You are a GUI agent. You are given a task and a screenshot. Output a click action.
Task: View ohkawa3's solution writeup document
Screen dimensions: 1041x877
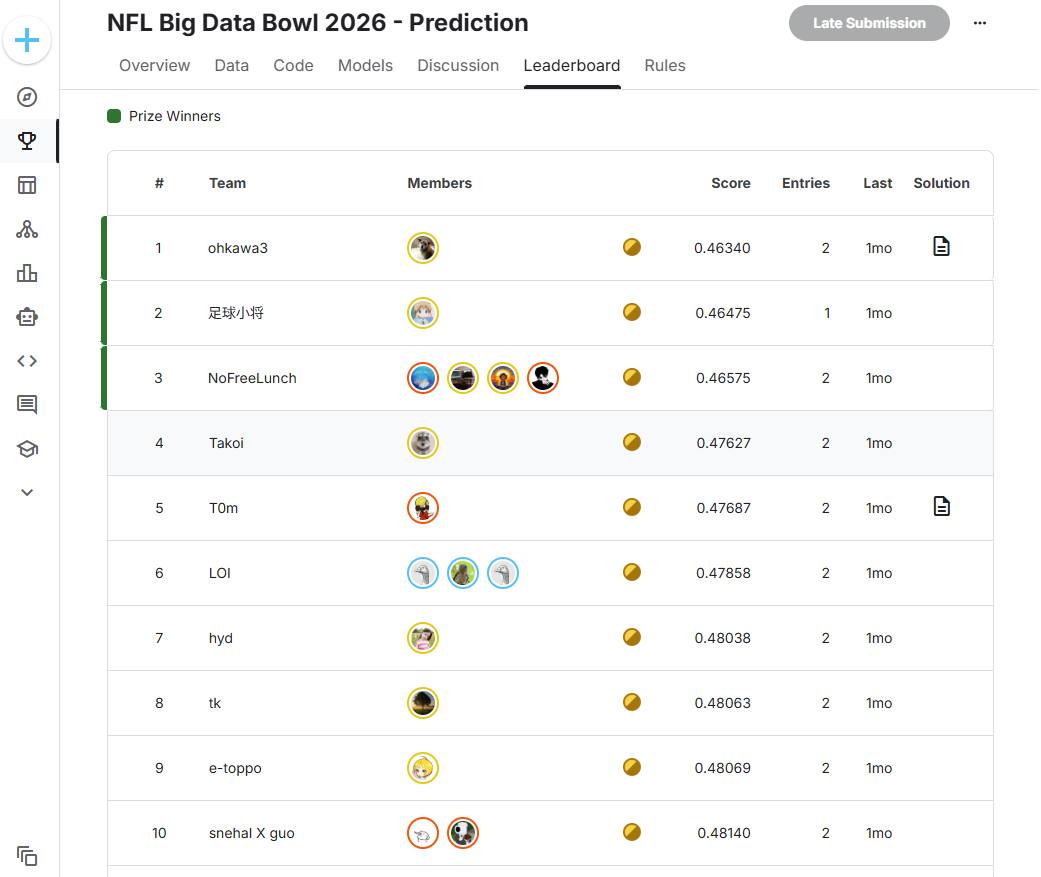[x=941, y=246]
